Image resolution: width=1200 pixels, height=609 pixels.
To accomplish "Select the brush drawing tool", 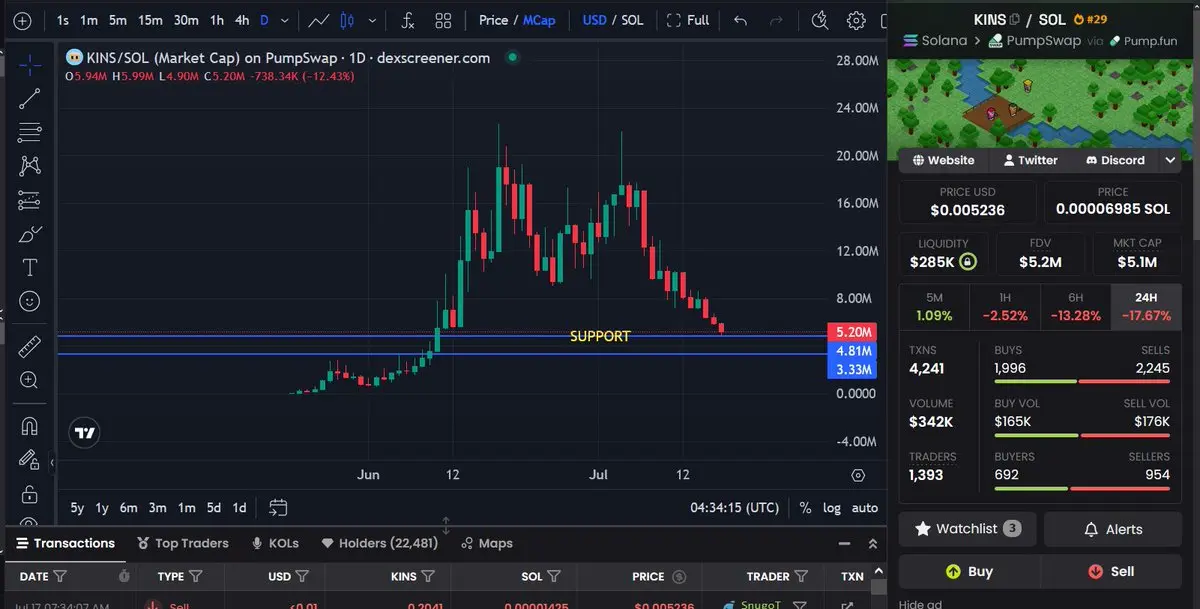I will [30, 234].
